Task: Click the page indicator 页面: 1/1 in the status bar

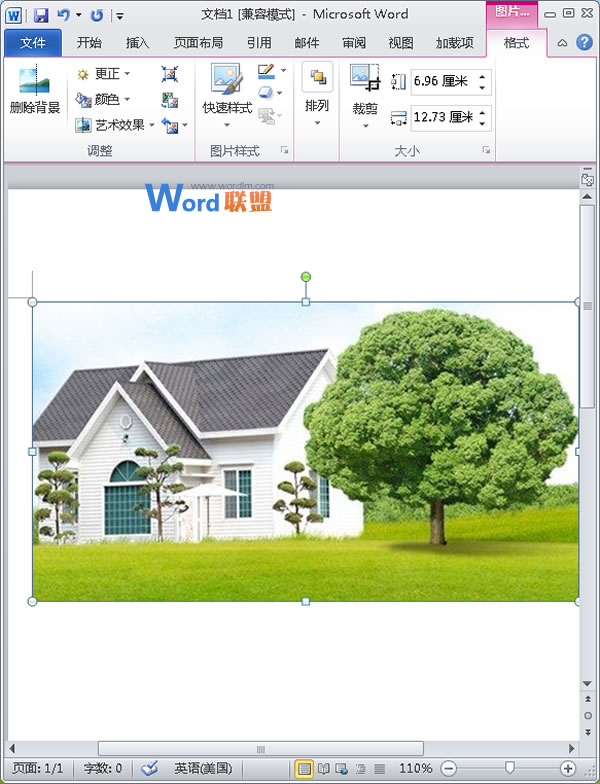Action: [38, 768]
